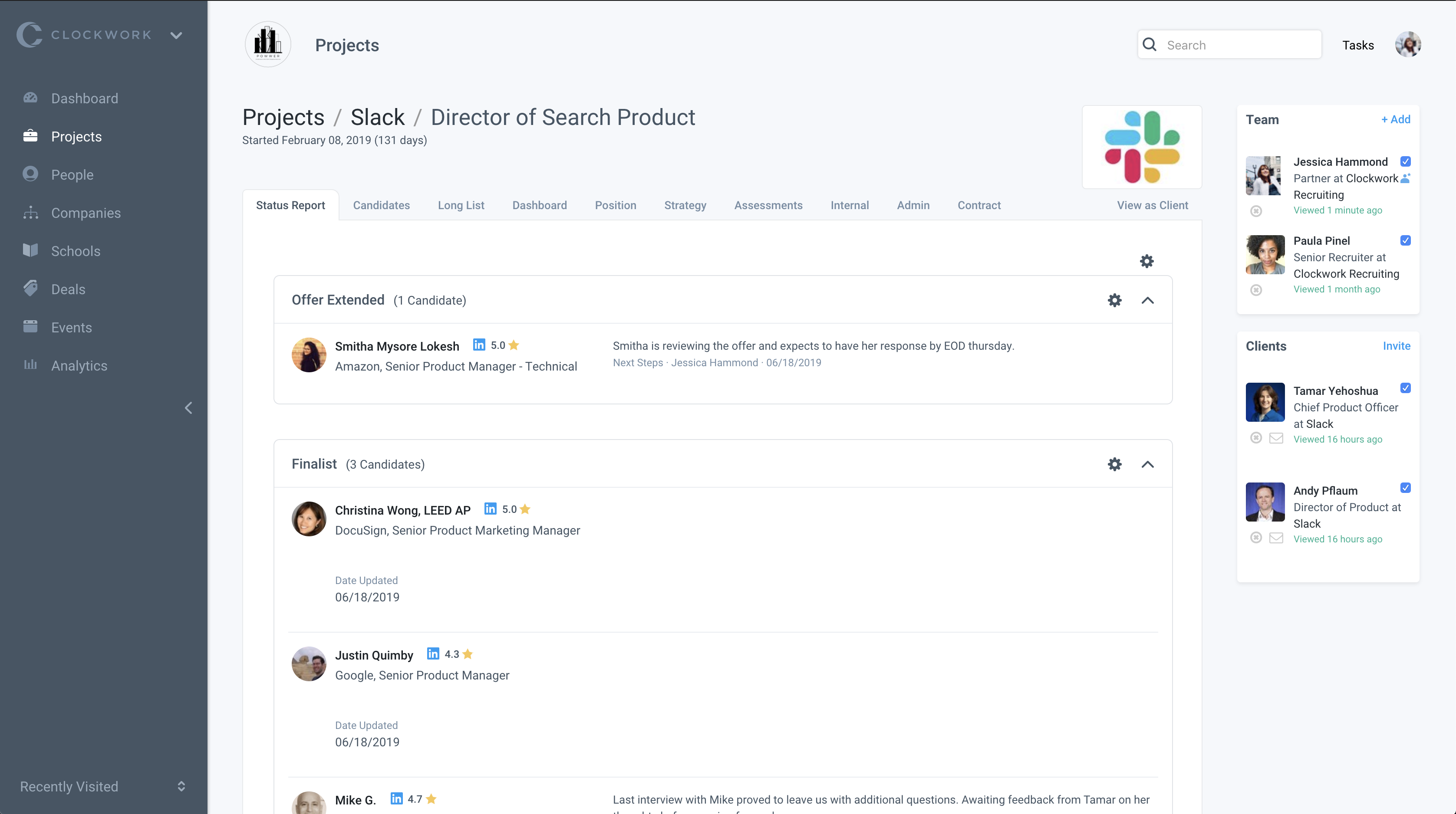Image resolution: width=1456 pixels, height=814 pixels.
Task: Click View as Client link
Action: tap(1153, 205)
